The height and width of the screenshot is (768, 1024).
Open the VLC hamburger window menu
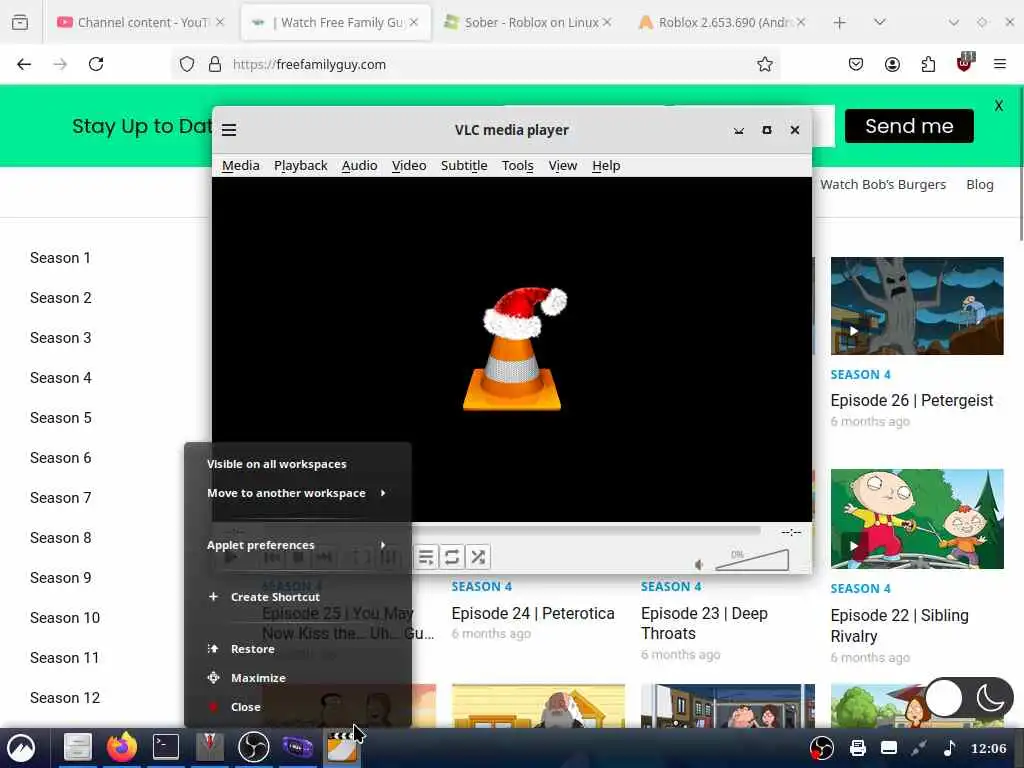tap(229, 130)
